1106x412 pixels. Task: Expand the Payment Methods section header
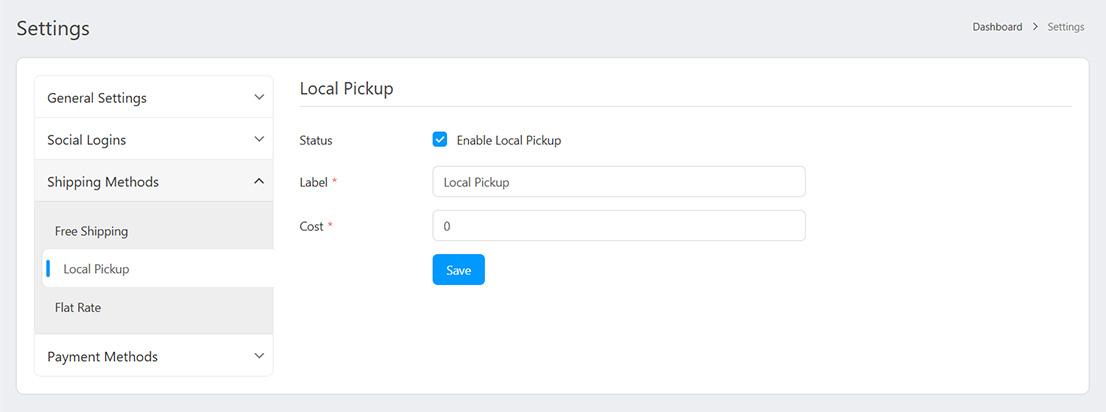coord(102,357)
